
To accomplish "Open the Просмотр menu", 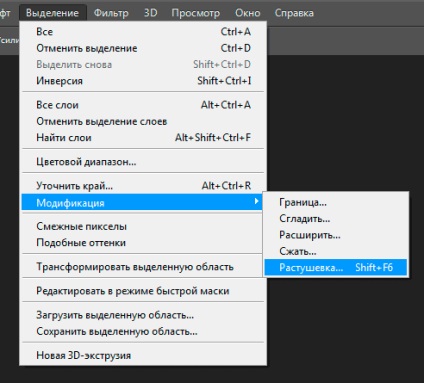I will [x=196, y=13].
